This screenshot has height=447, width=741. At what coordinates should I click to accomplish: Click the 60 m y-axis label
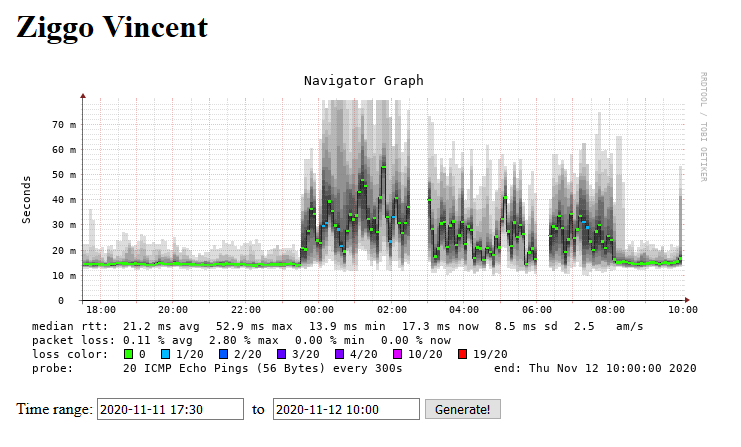pos(64,150)
